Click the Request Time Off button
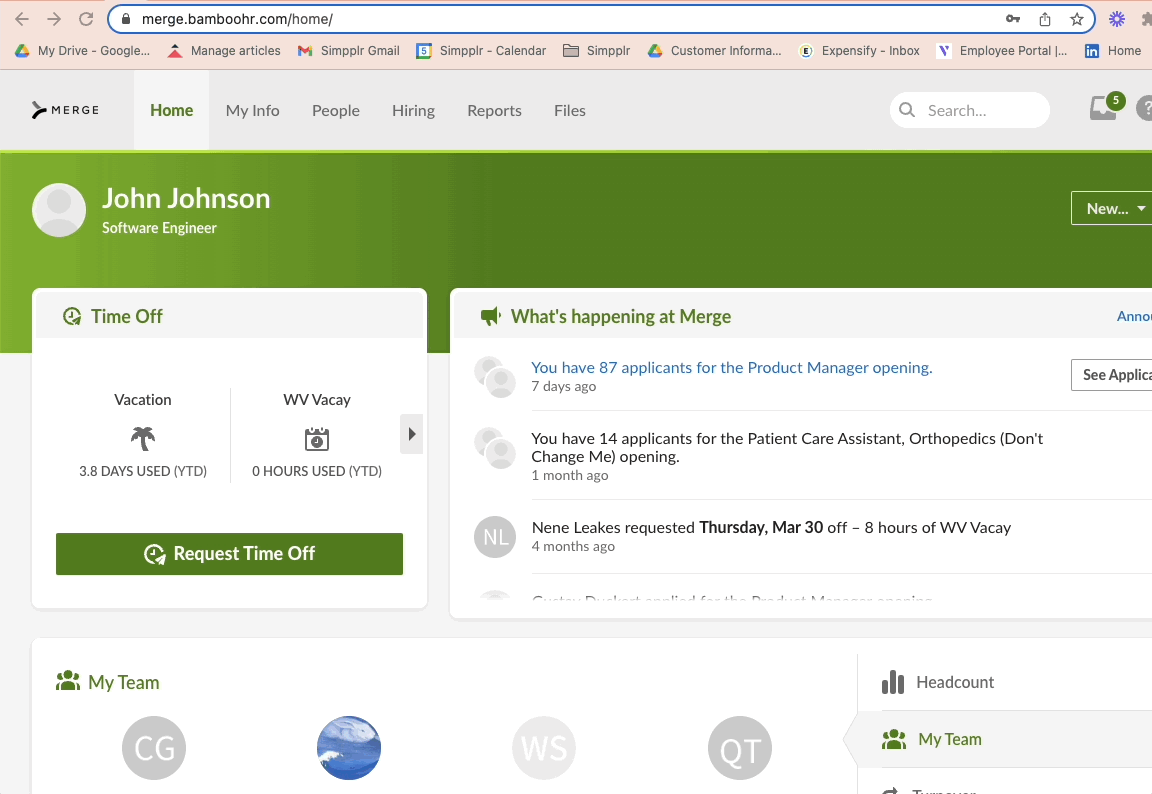Screen dimensions: 1152x794 click(x=229, y=553)
